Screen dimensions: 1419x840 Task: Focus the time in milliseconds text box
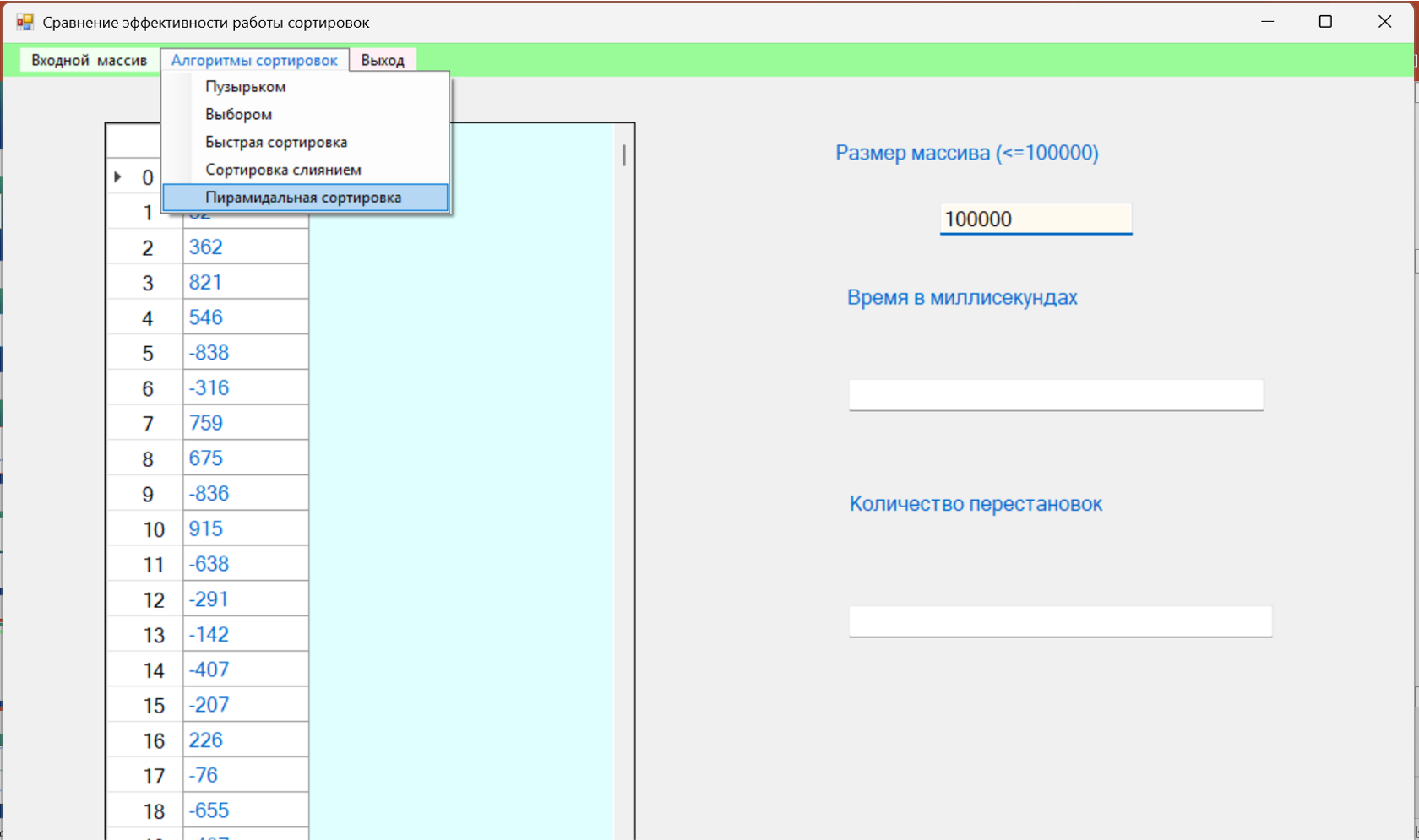tap(1055, 395)
